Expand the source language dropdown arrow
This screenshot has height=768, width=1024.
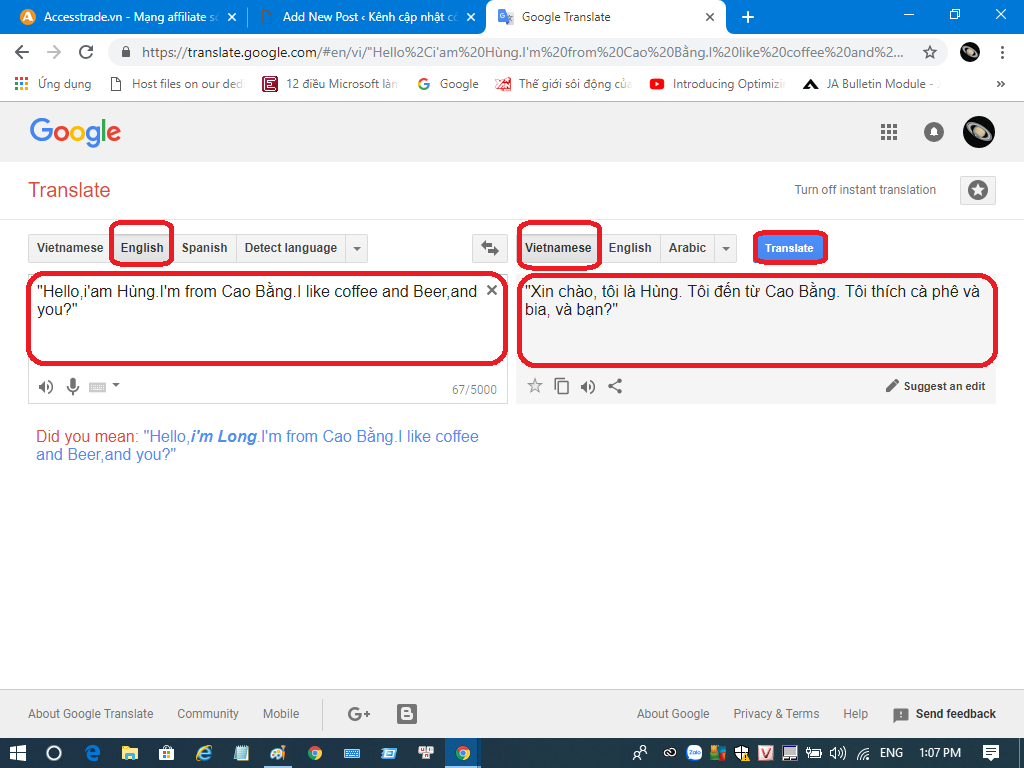358,248
